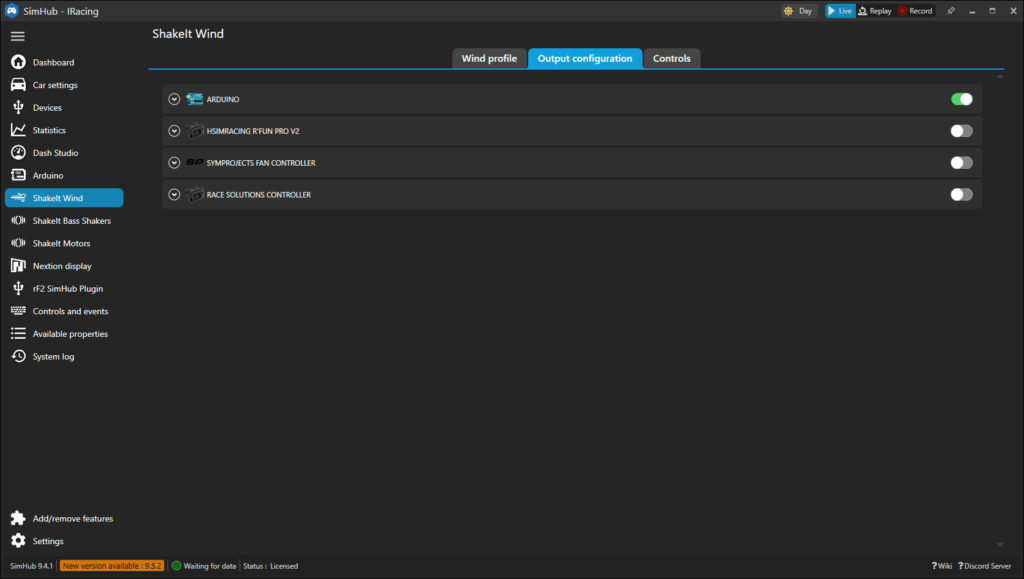
Task: Open the Controls tab
Action: (x=671, y=59)
